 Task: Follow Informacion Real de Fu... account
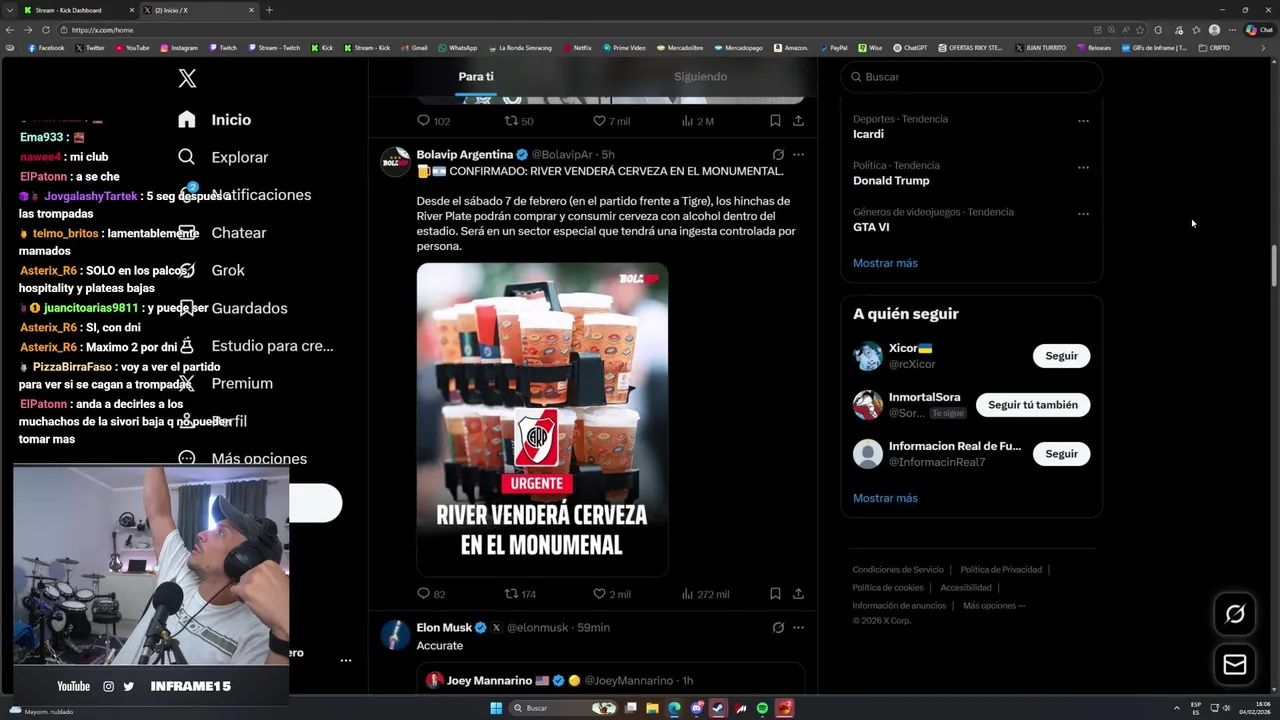coord(1061,454)
